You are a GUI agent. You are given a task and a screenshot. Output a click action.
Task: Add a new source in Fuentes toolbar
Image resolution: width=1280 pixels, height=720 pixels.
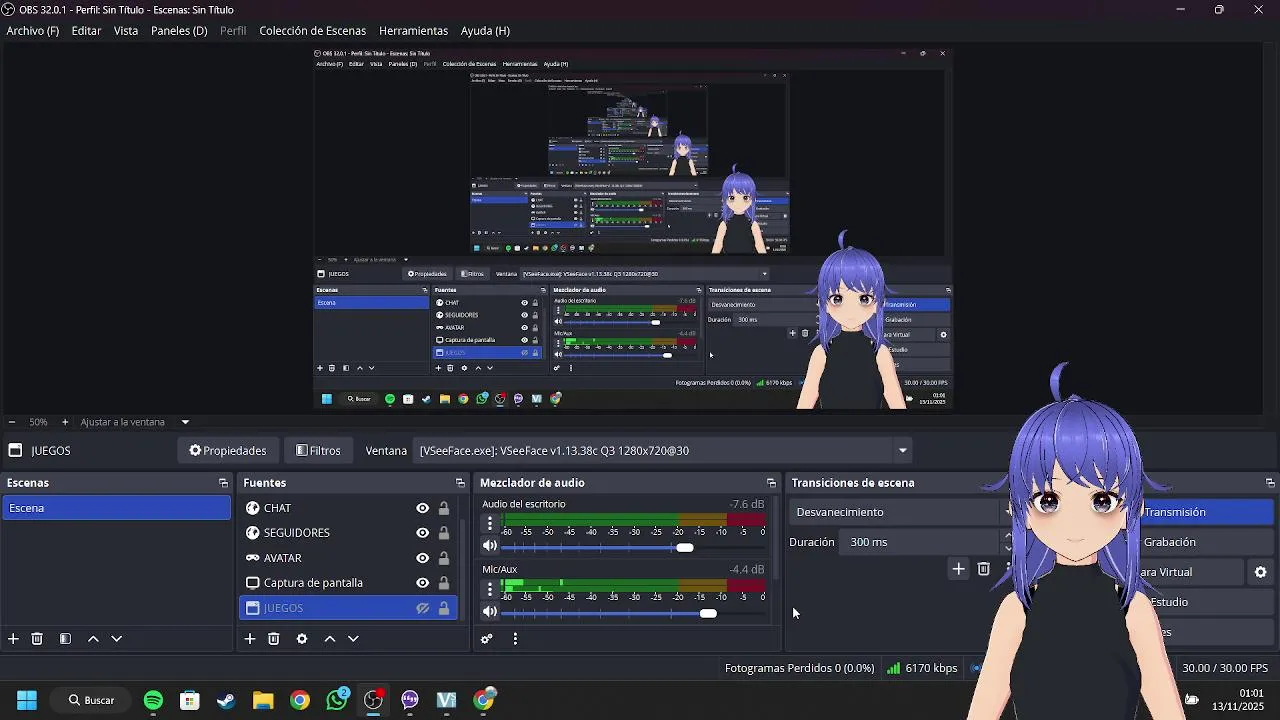click(250, 638)
